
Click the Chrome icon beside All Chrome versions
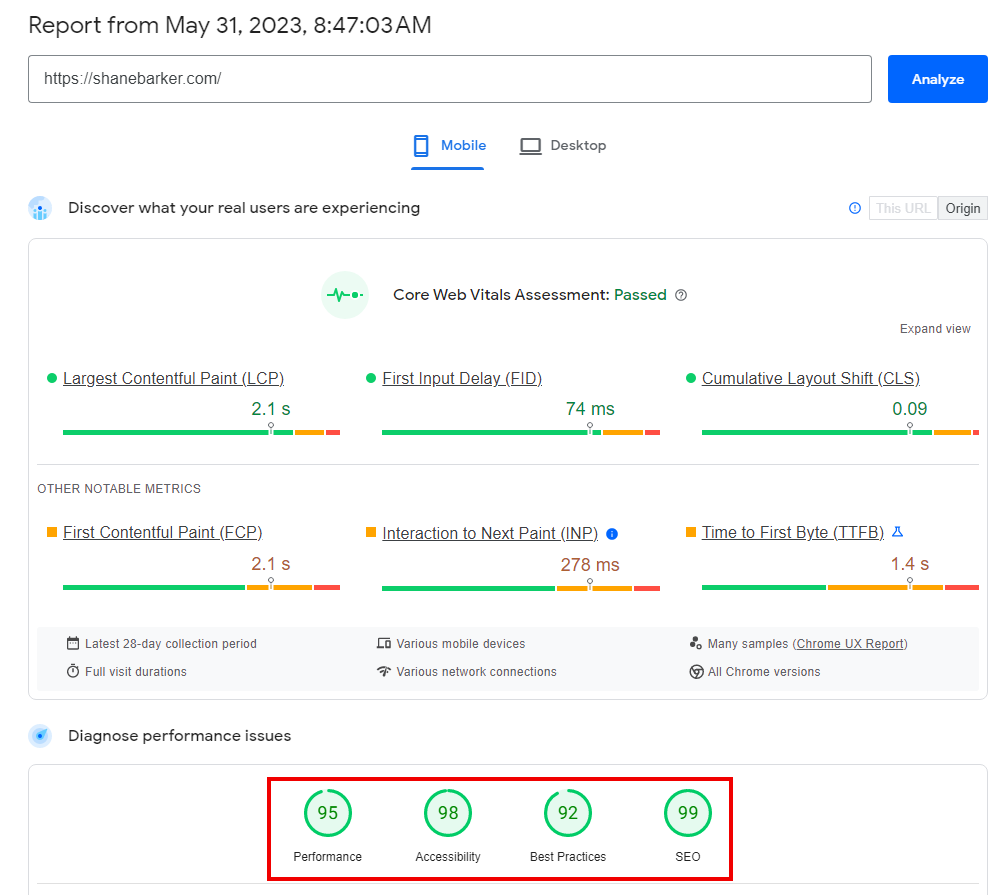click(696, 672)
